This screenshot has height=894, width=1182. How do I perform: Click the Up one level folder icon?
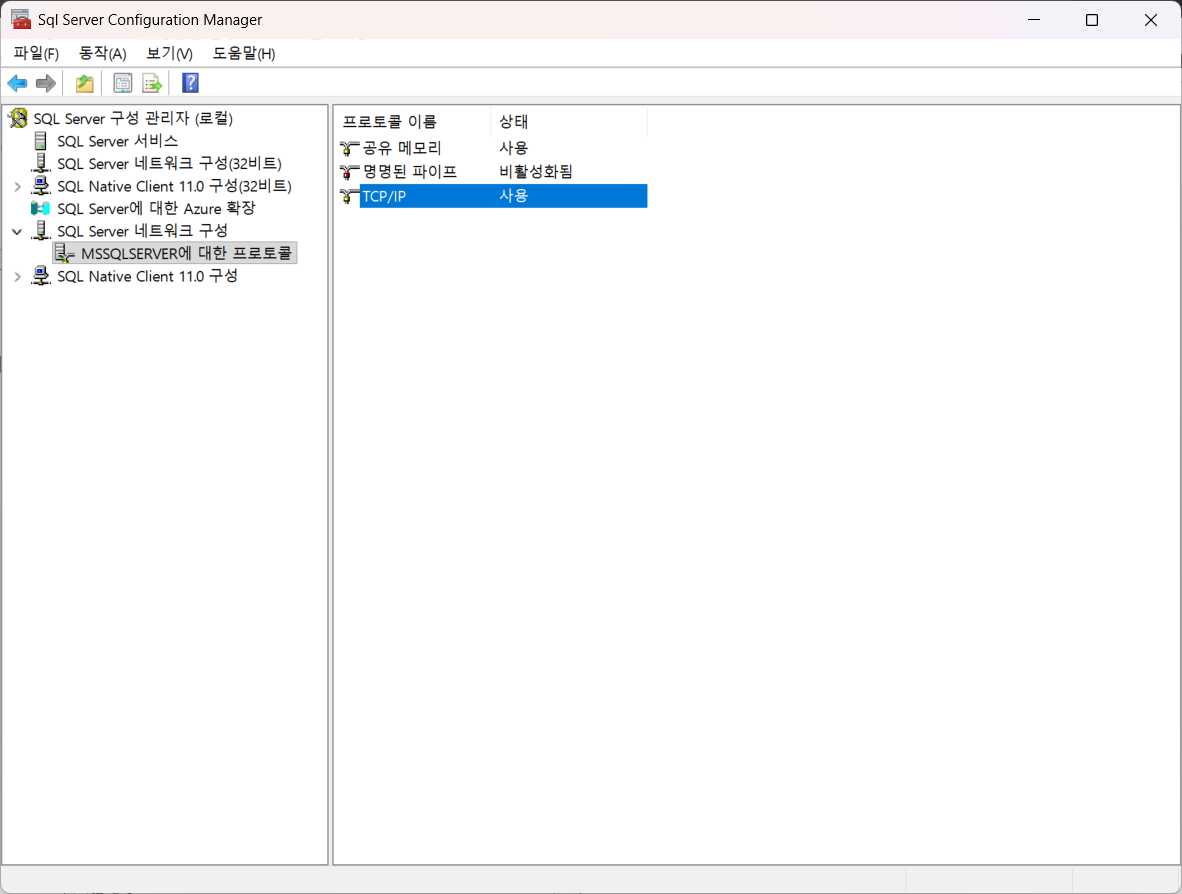click(84, 83)
